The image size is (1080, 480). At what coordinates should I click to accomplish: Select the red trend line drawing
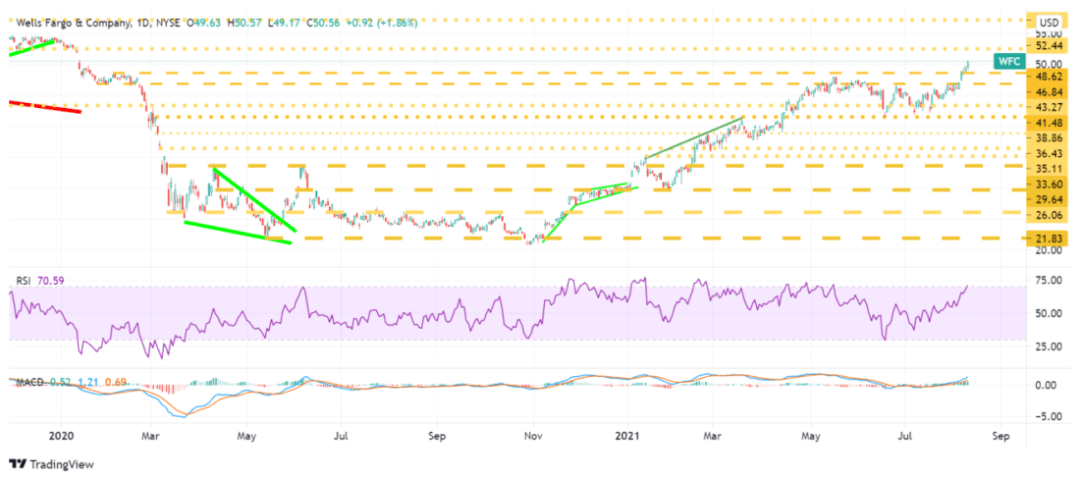(x=45, y=106)
